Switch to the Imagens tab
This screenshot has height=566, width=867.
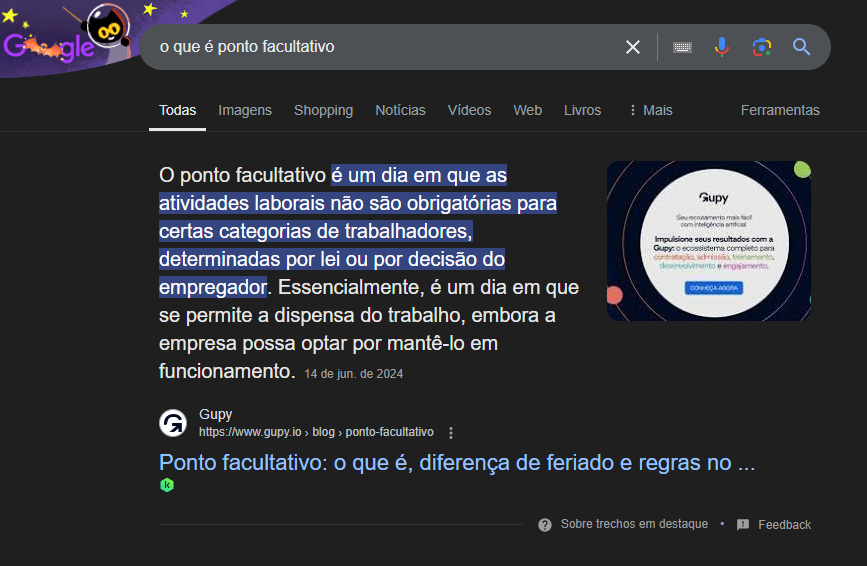(x=245, y=110)
